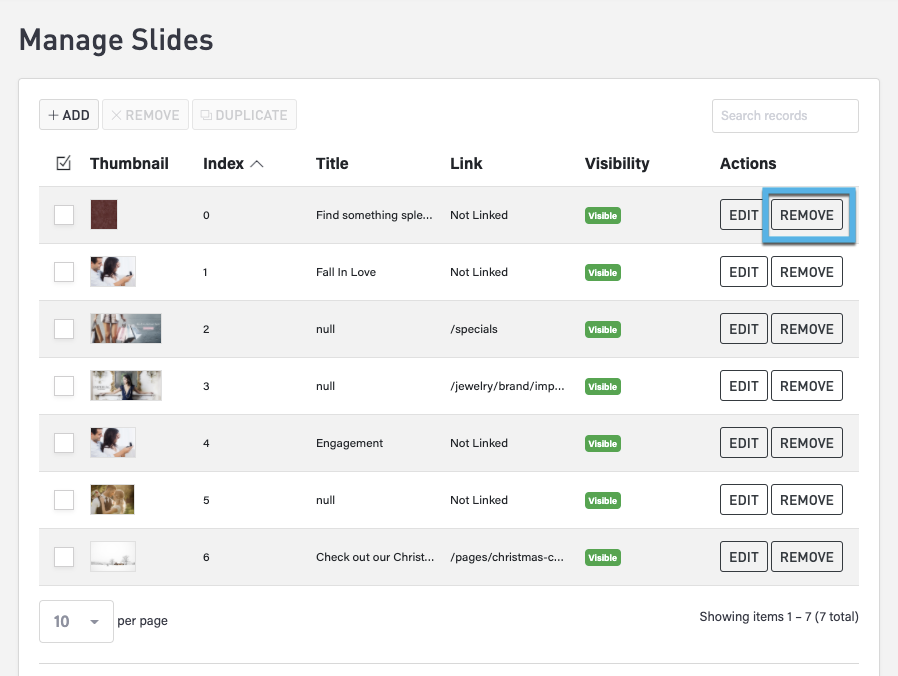Open thumbnail for slide index 2
898x676 pixels.
(x=125, y=329)
